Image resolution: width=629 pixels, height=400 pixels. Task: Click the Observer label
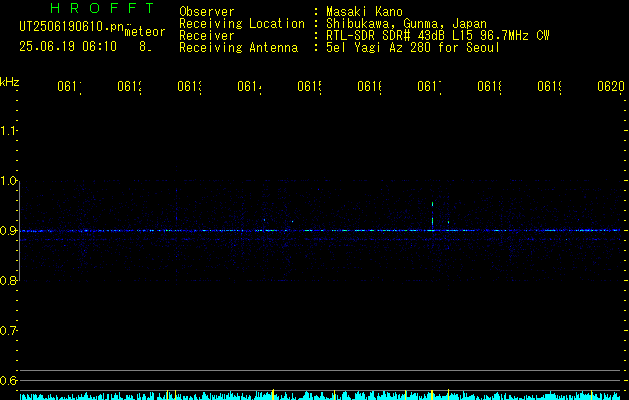207,12
